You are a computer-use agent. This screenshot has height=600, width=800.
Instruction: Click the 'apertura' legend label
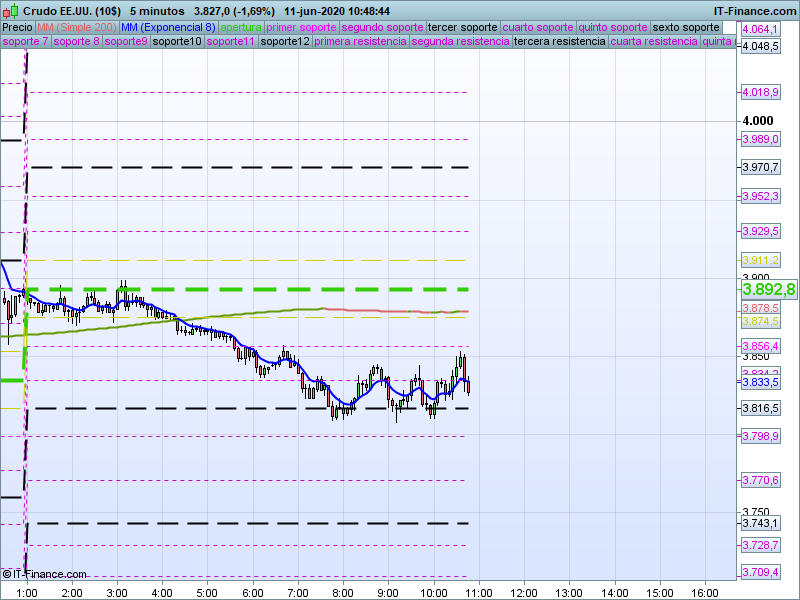pos(242,27)
